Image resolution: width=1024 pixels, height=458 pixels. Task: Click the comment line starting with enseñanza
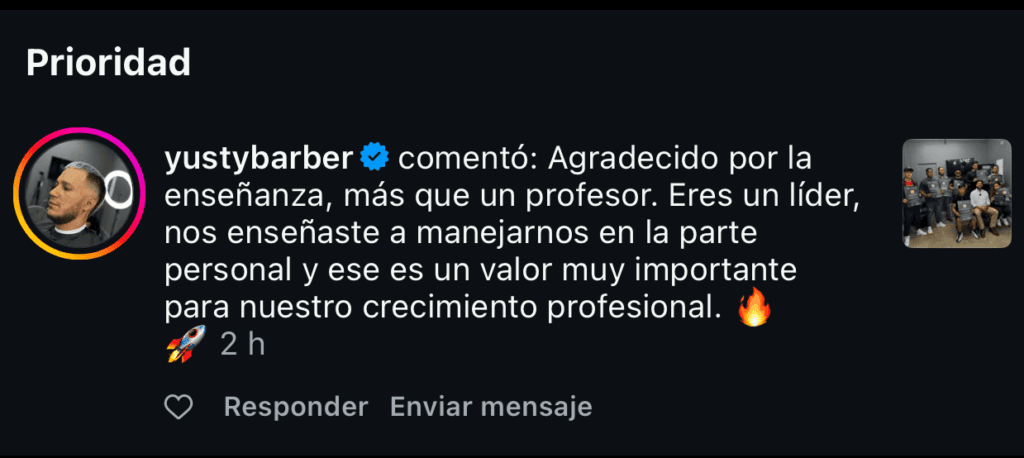[512, 196]
